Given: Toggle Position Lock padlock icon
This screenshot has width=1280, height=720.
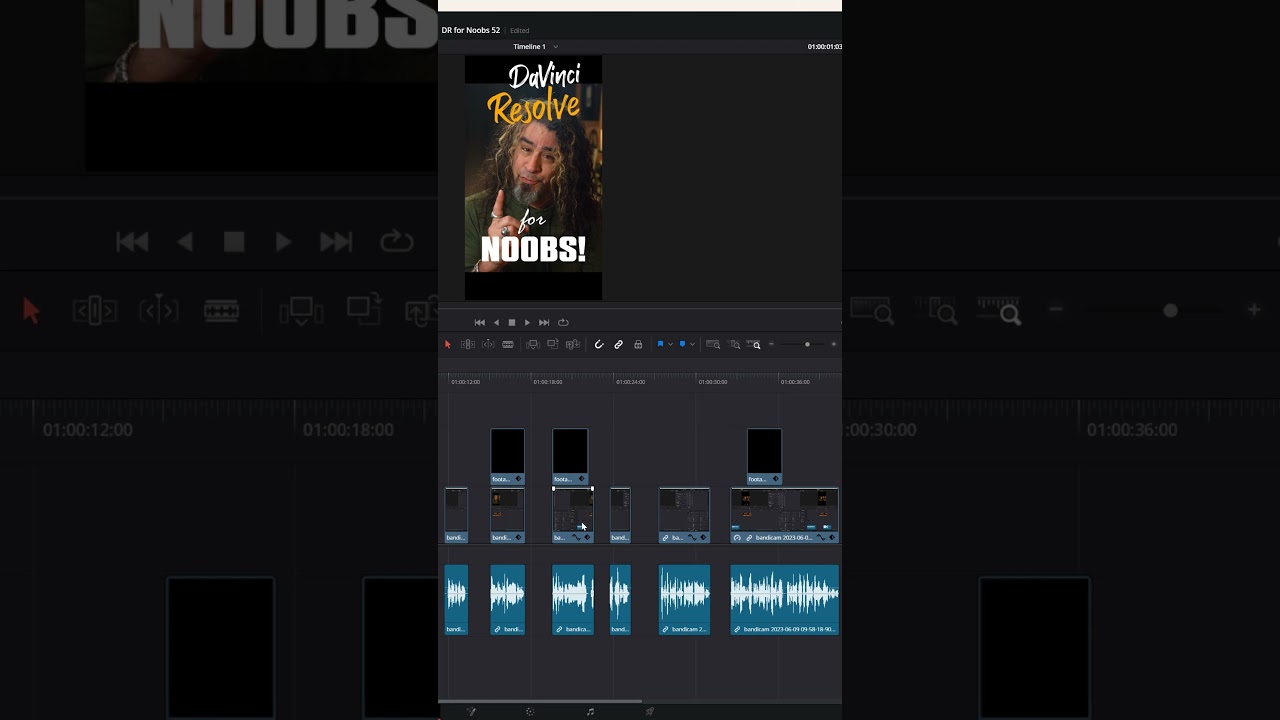Looking at the screenshot, I should [x=638, y=344].
